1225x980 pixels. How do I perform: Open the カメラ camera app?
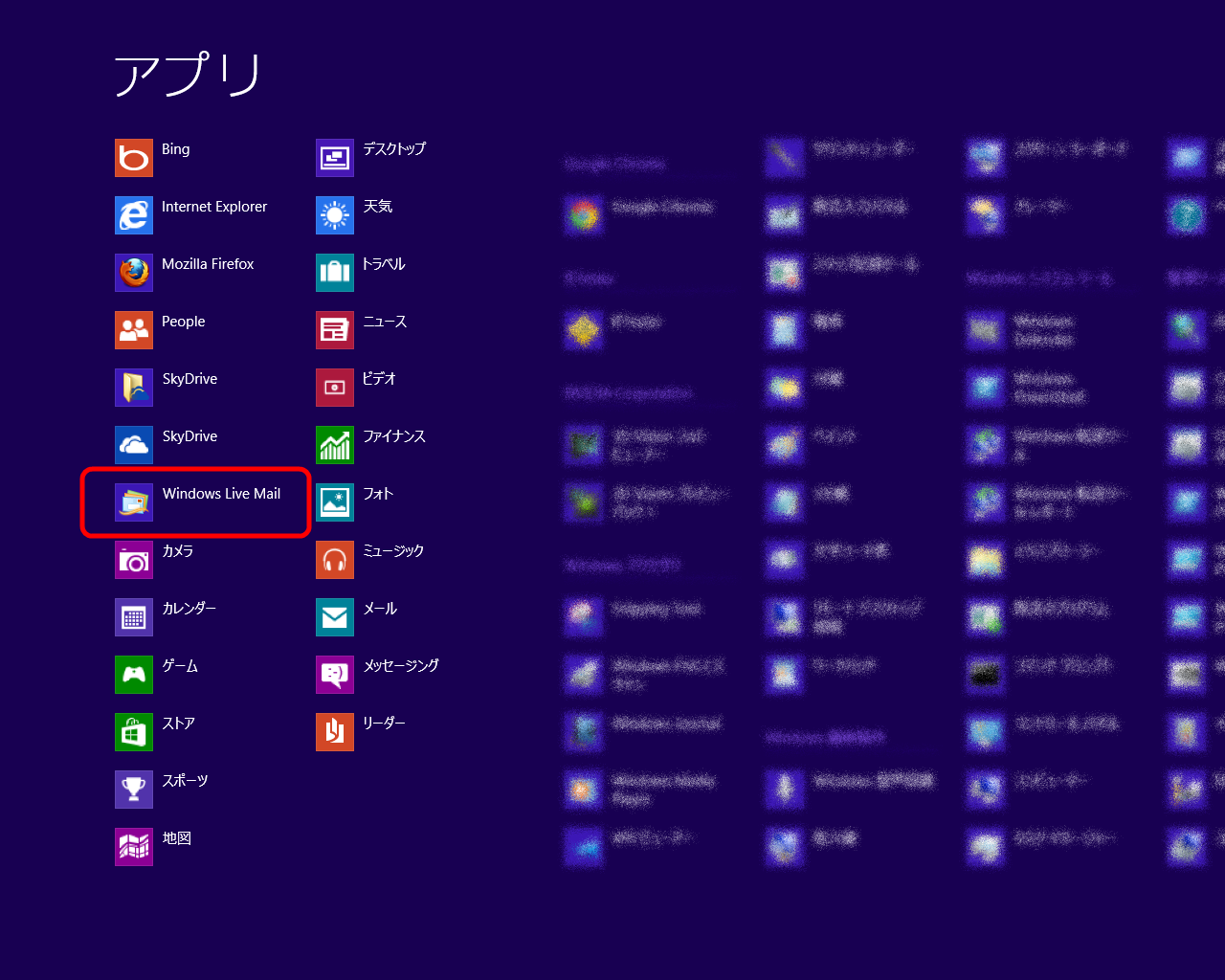(134, 560)
